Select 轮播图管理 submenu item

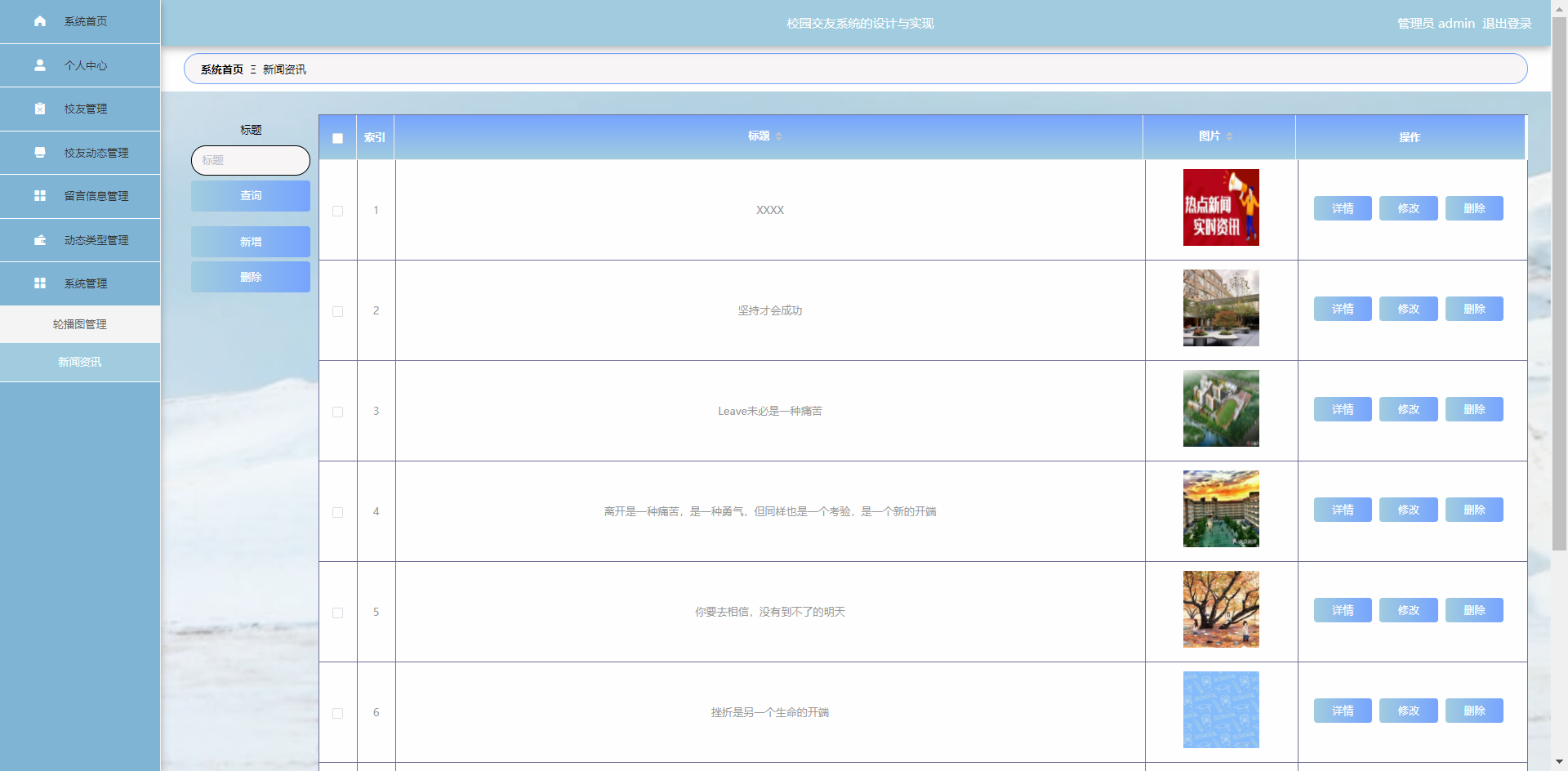click(x=80, y=324)
